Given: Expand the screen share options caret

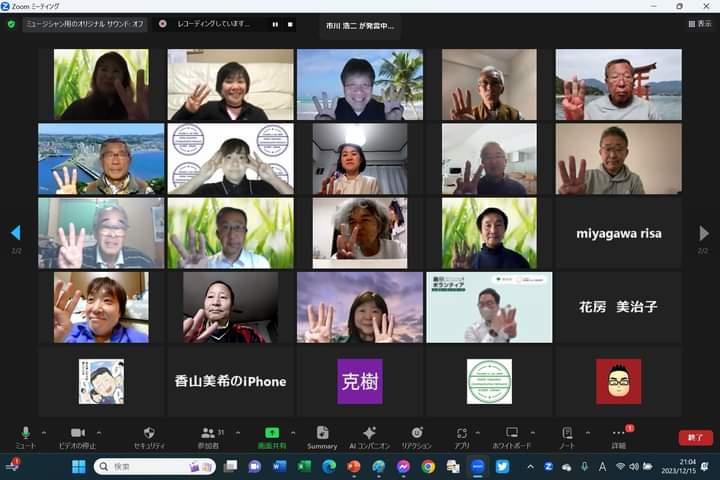Looking at the screenshot, I should pyautogui.click(x=294, y=432).
